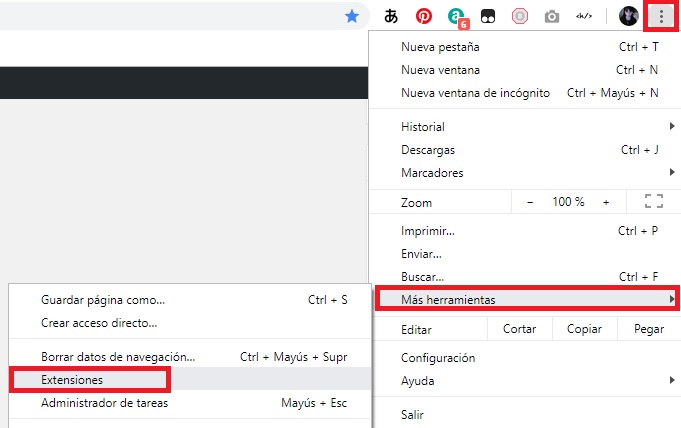
Task: Open the Pinterest extension icon
Action: (x=424, y=16)
